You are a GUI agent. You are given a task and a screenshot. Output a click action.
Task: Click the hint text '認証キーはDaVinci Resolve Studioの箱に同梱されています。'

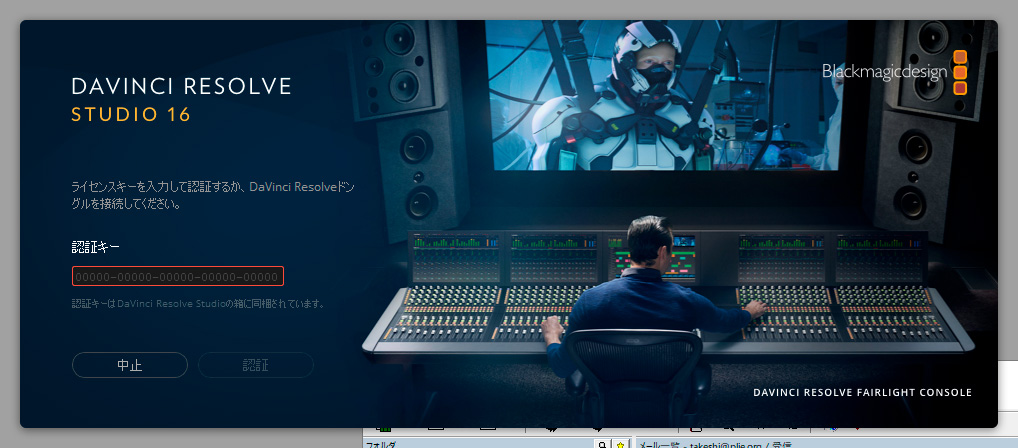pos(198,303)
